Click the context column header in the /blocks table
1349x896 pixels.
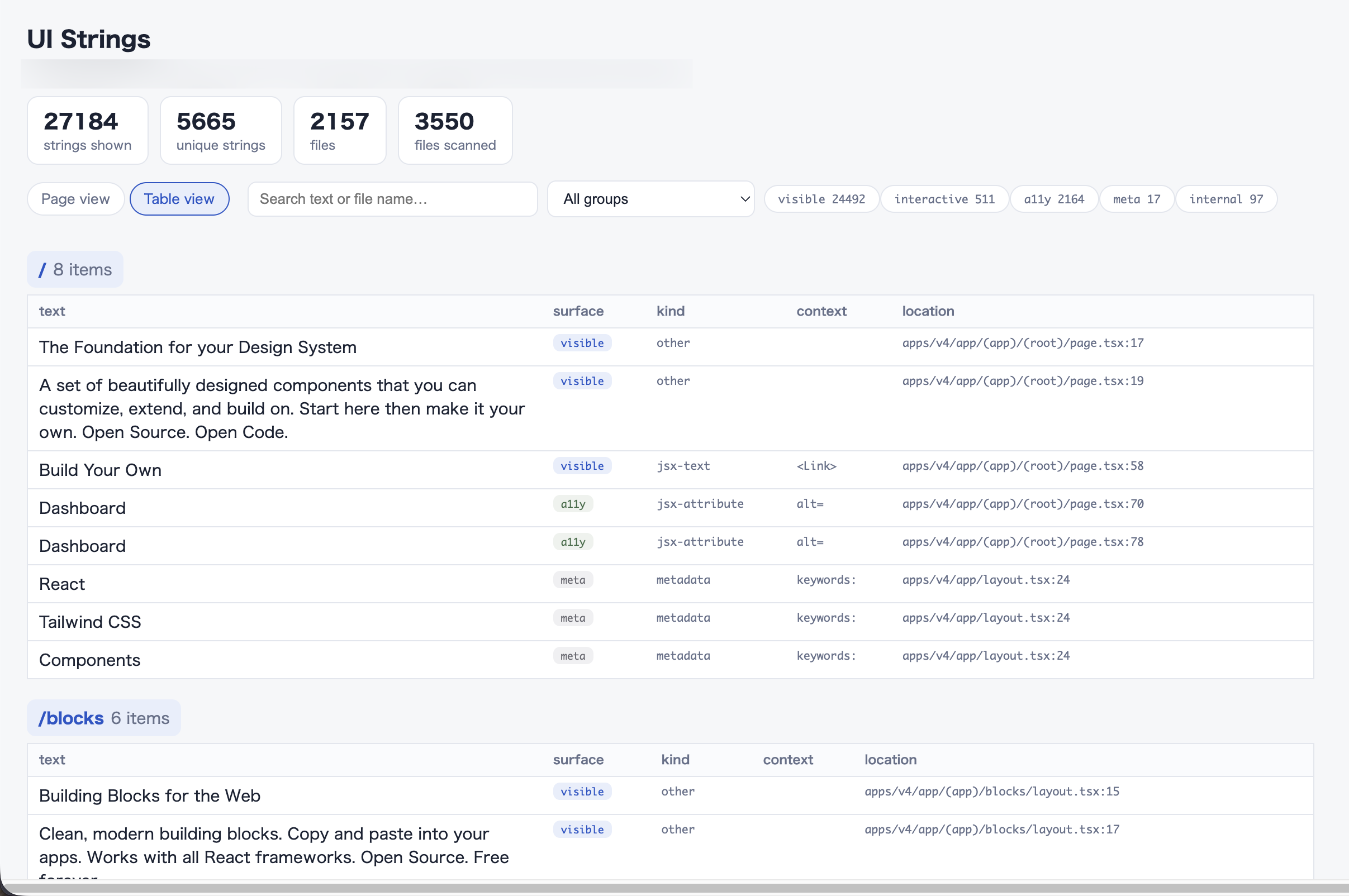coord(788,760)
